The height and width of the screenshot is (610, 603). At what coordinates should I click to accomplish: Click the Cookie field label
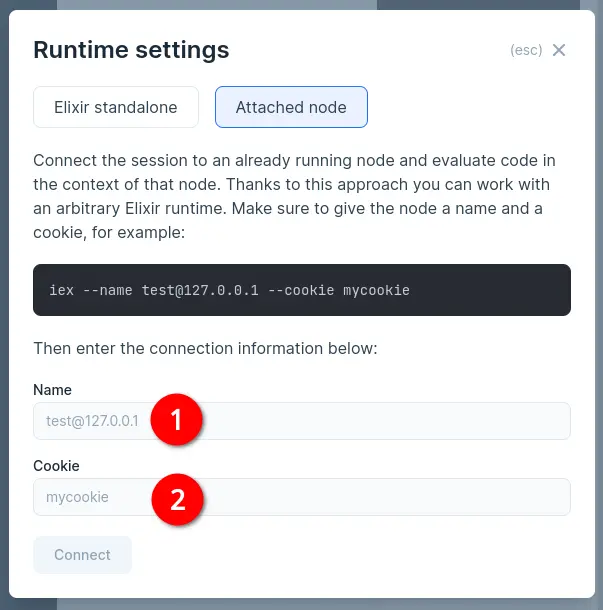[56, 466]
